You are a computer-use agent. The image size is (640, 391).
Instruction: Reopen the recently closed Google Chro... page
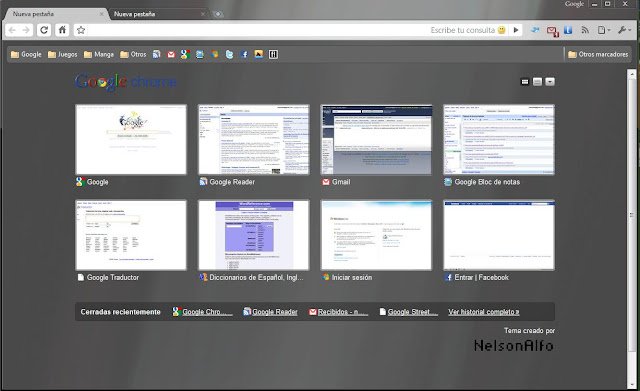tap(202, 312)
